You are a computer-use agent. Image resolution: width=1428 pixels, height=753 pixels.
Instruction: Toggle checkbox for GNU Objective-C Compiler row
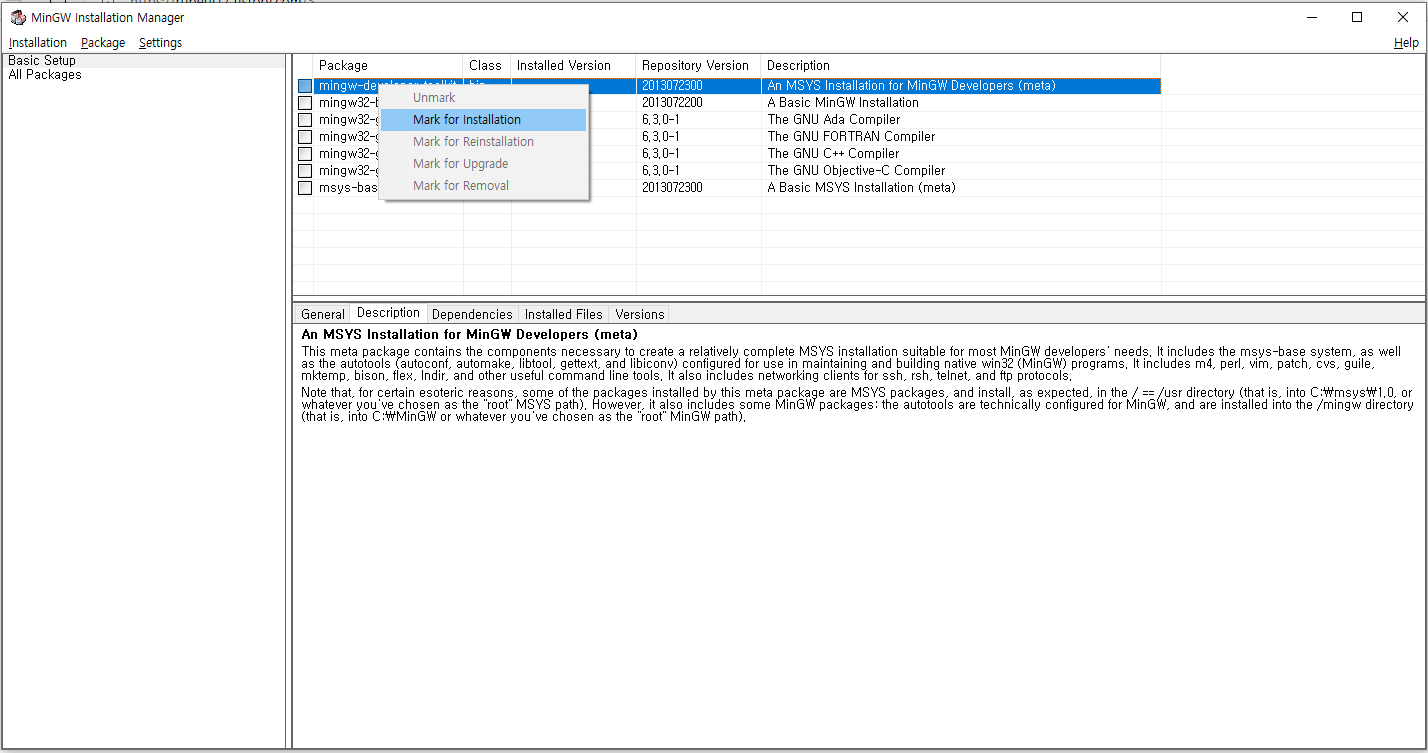(x=305, y=171)
